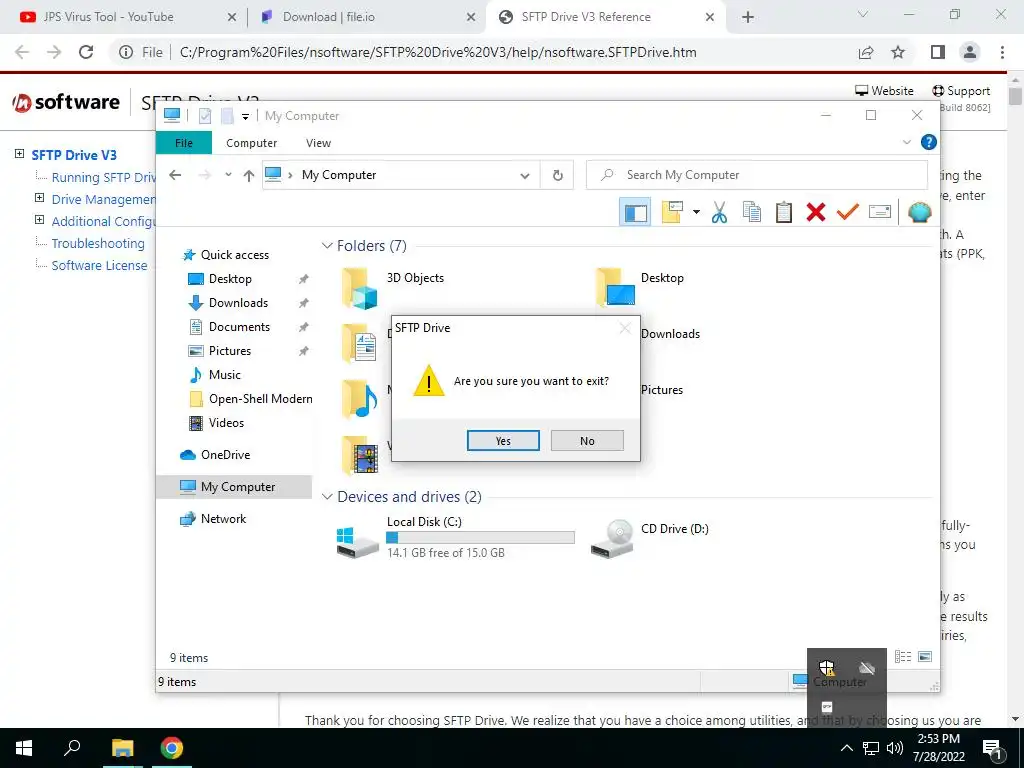Collapse the Devices and drives (2) group
Image resolution: width=1024 pixels, height=768 pixels.
pos(327,497)
